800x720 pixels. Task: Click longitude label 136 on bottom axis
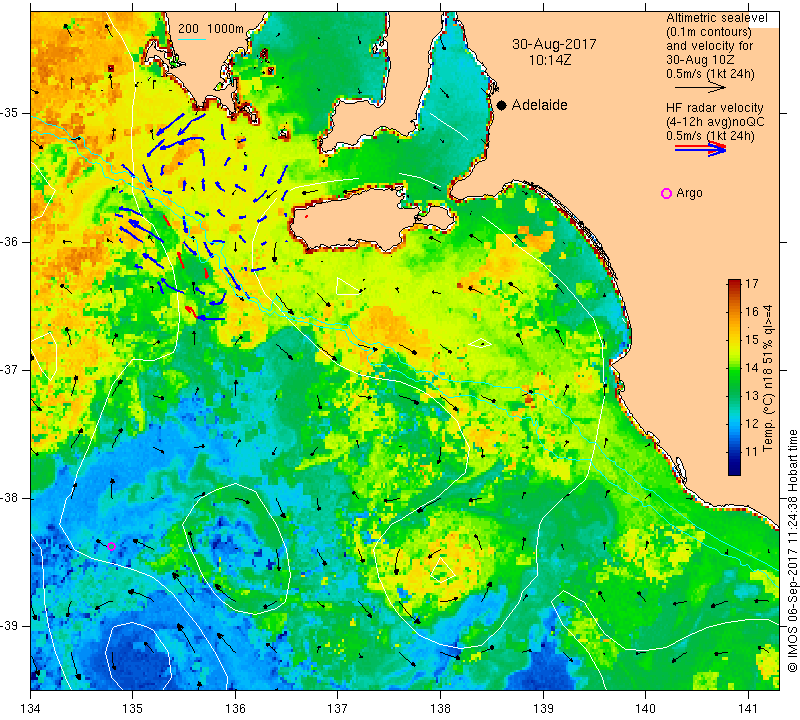(x=235, y=708)
